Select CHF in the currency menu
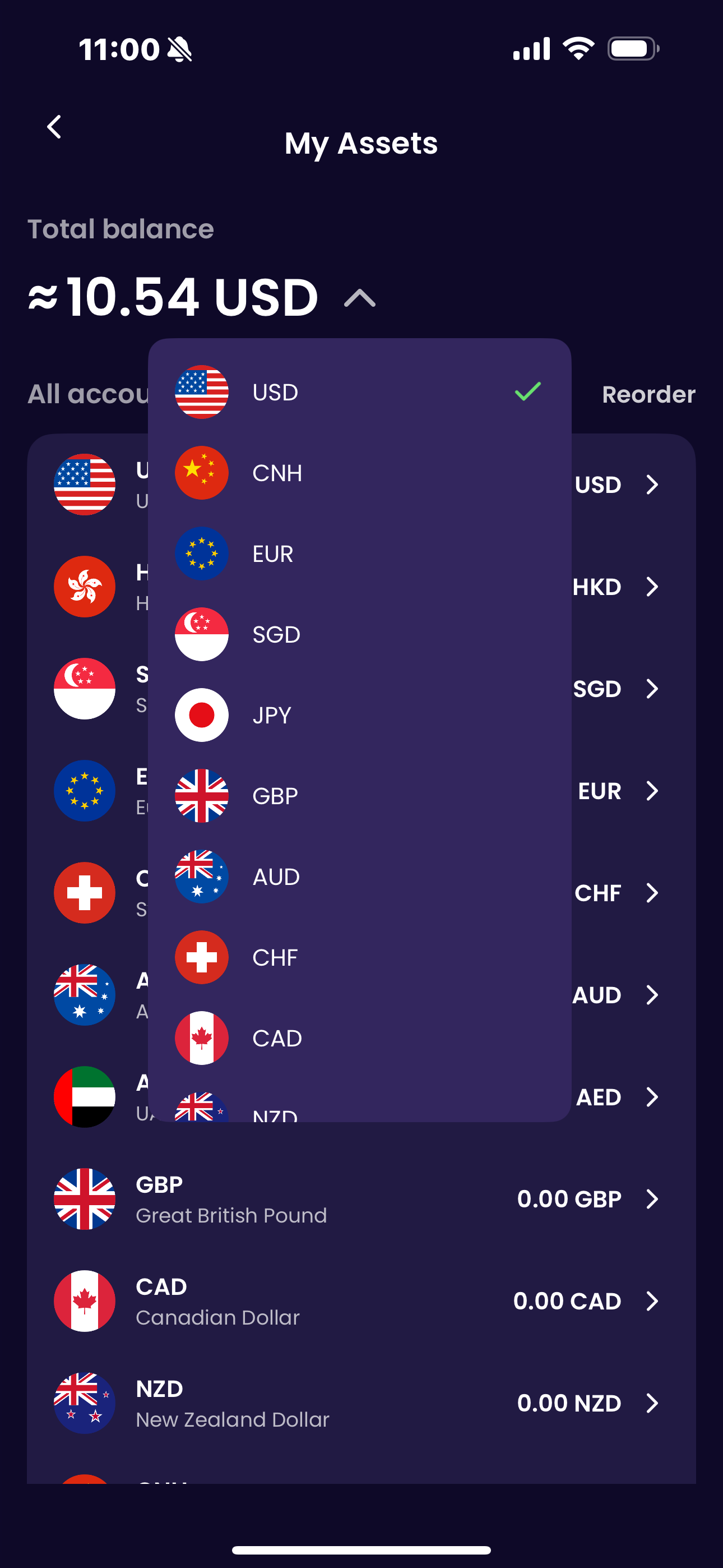Viewport: 723px width, 1568px height. 359,957
